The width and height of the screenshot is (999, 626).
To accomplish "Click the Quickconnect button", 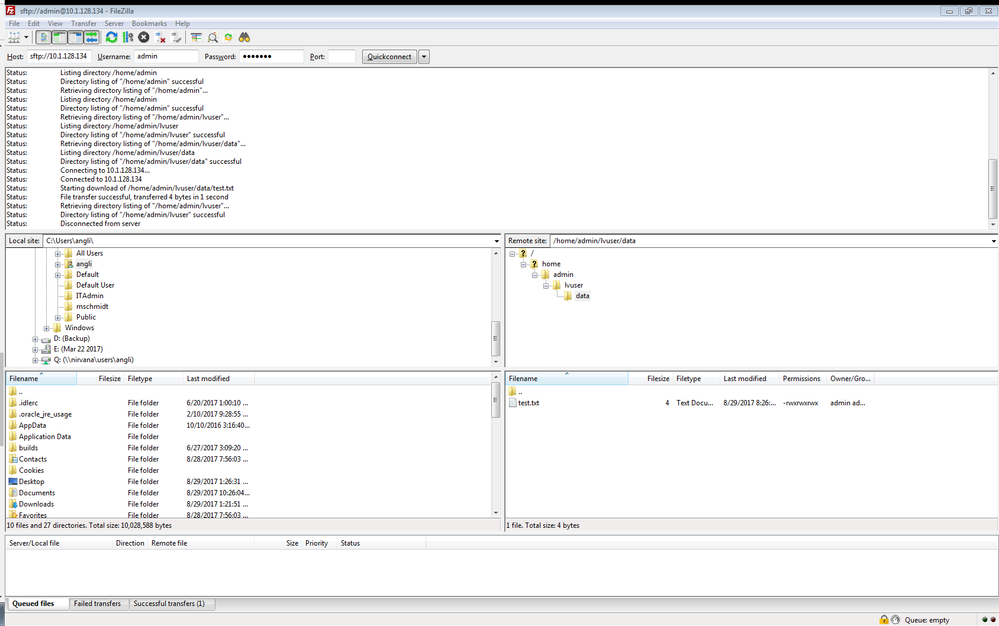I will (x=389, y=57).
